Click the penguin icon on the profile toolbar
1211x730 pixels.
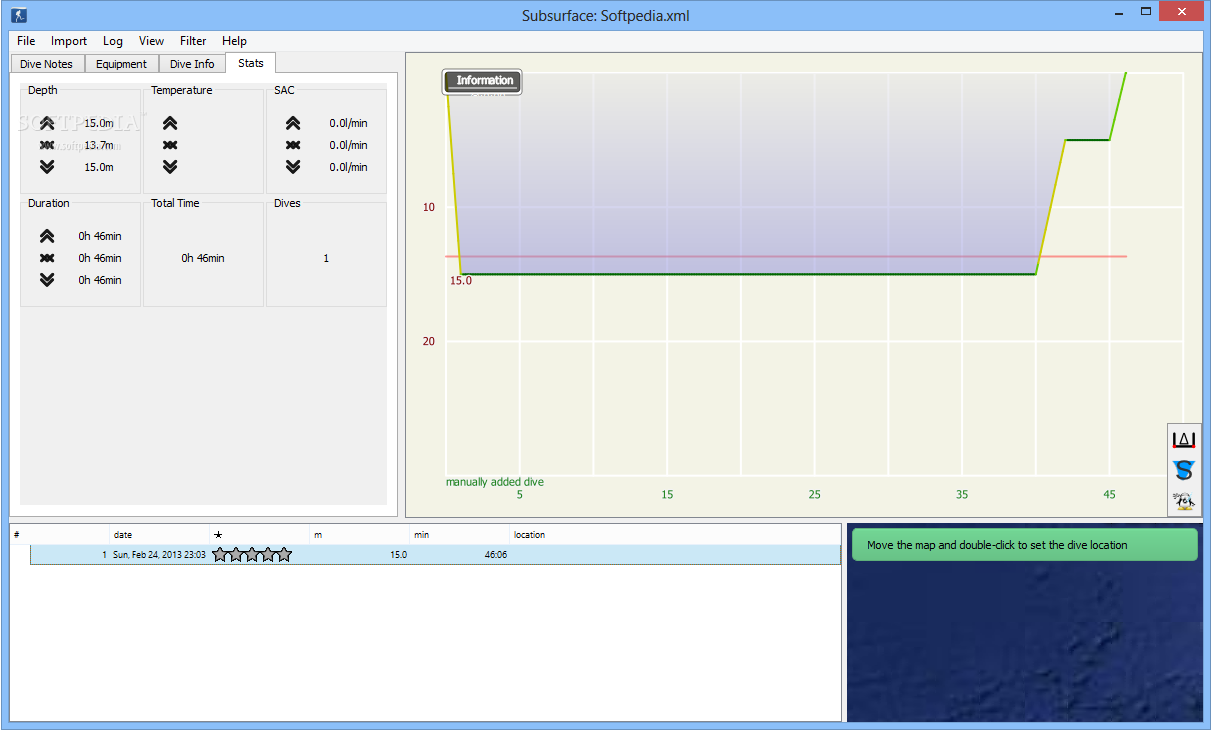click(1184, 501)
